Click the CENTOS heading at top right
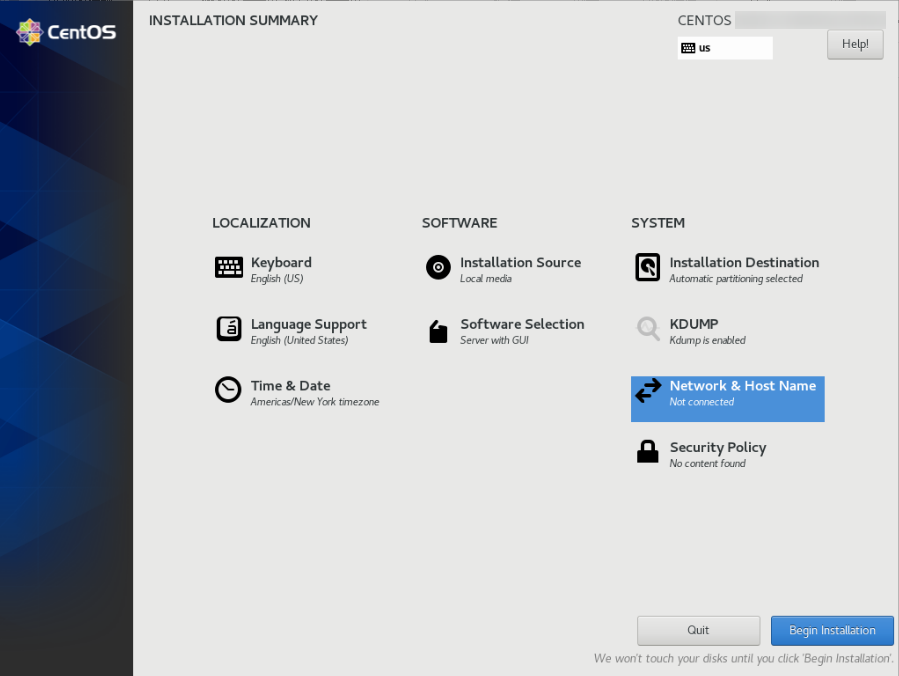 pyautogui.click(x=704, y=21)
